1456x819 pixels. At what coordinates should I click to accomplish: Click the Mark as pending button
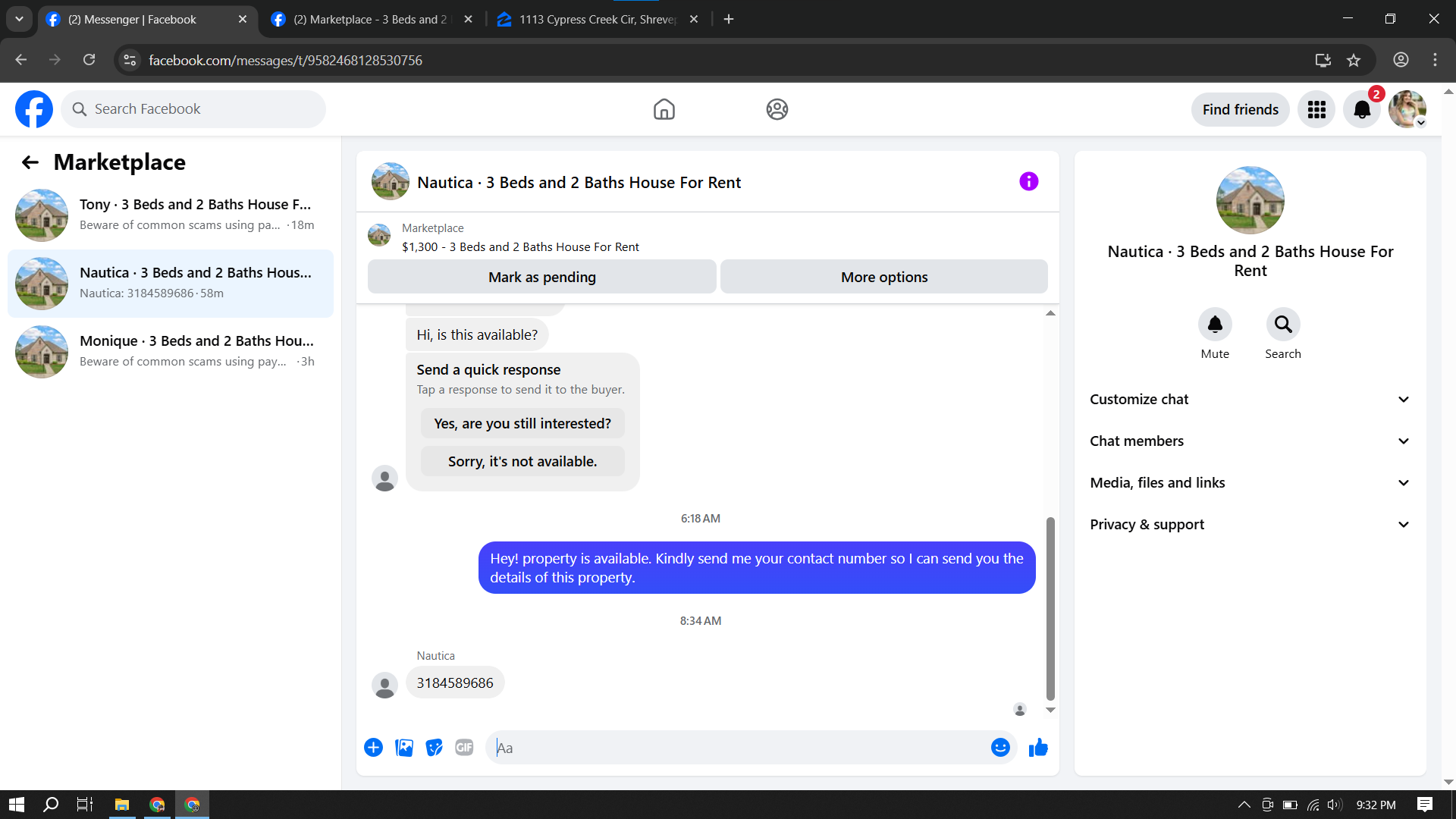pos(541,277)
